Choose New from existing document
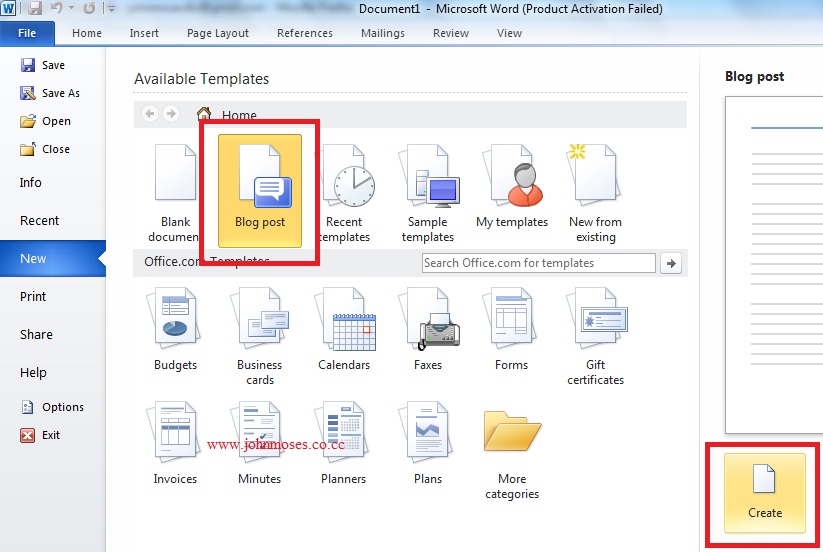Image resolution: width=823 pixels, height=552 pixels. (595, 193)
